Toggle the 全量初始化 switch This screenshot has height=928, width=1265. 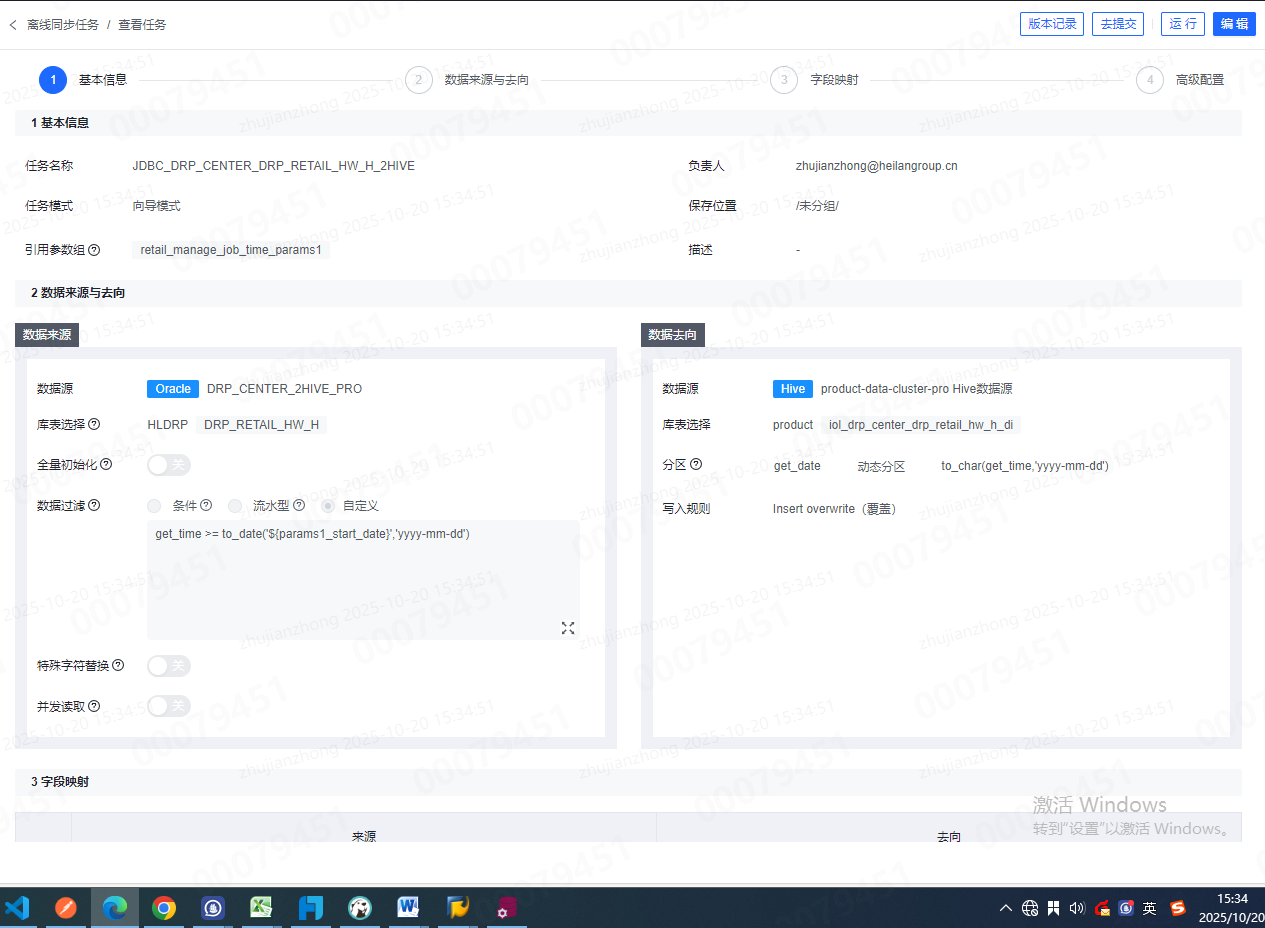(168, 465)
